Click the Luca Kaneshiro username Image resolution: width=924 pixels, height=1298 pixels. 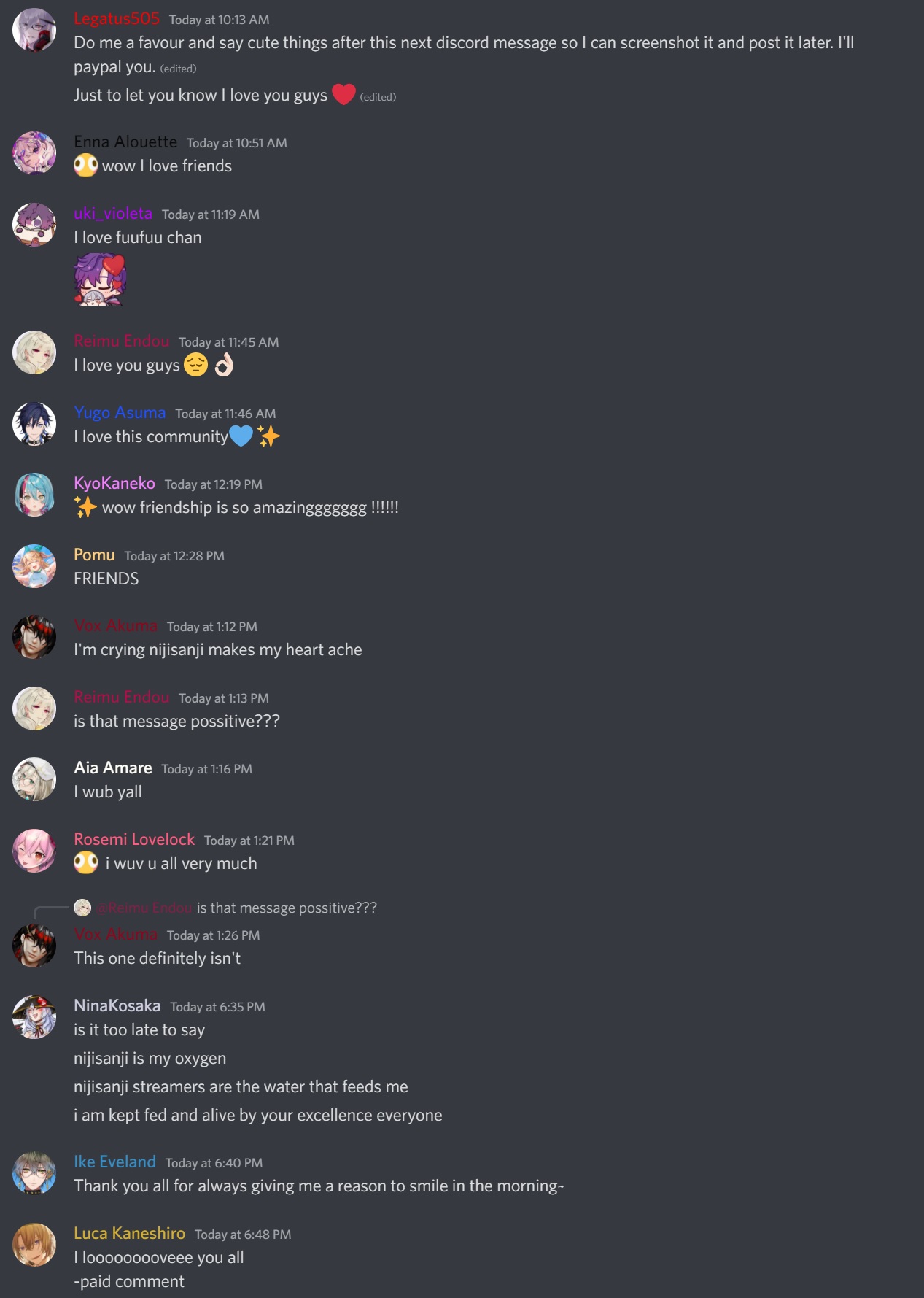coord(129,1233)
